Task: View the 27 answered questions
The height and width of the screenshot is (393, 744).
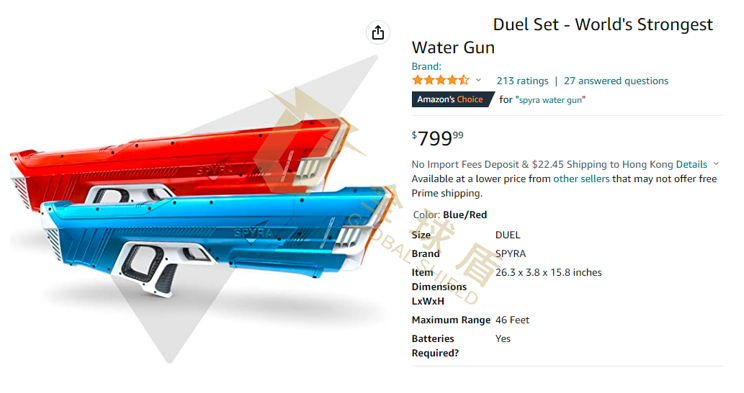Action: (616, 81)
